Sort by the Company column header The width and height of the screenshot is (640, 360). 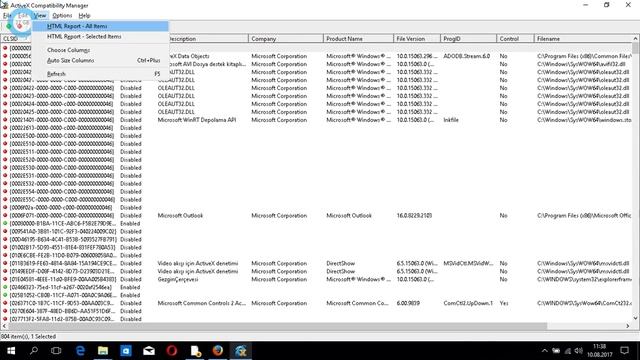click(285, 39)
